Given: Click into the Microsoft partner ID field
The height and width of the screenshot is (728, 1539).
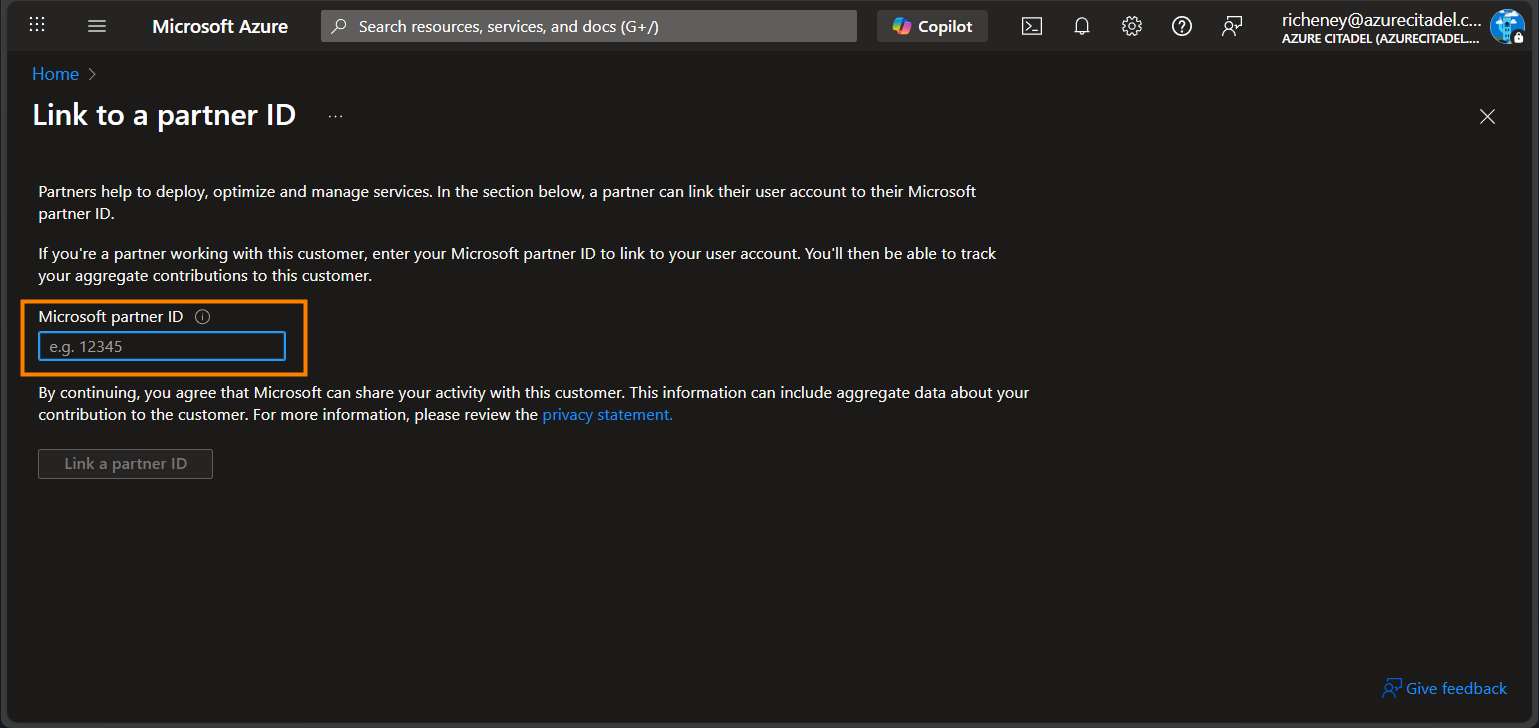Looking at the screenshot, I should click(x=162, y=347).
